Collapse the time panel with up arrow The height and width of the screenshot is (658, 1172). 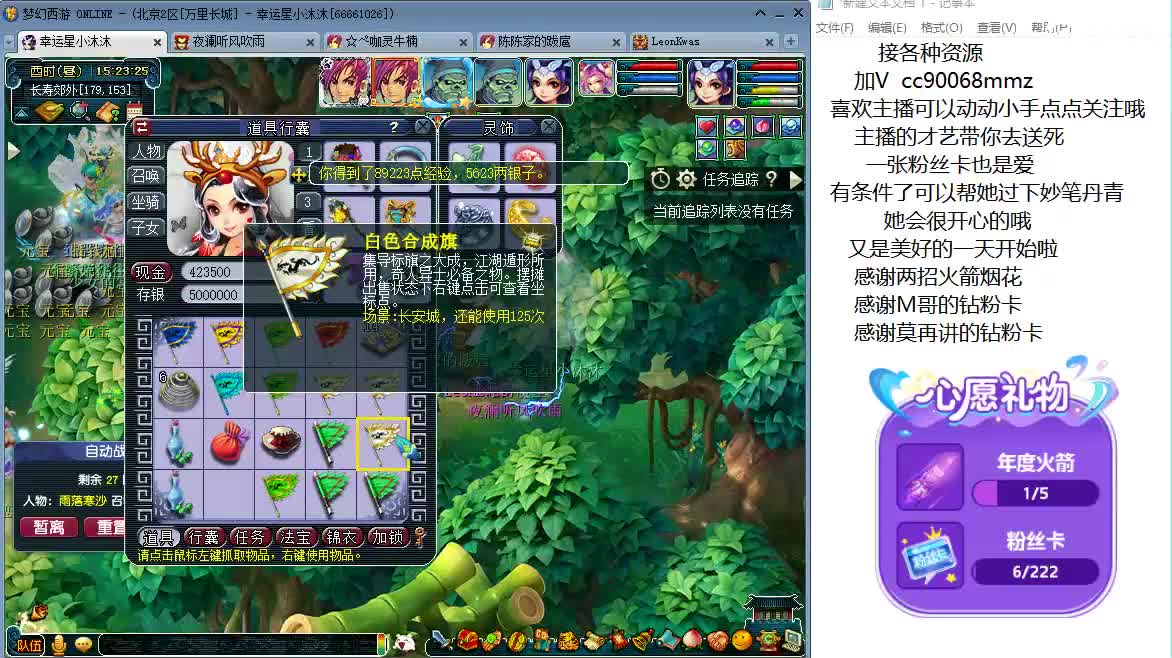tap(21, 114)
